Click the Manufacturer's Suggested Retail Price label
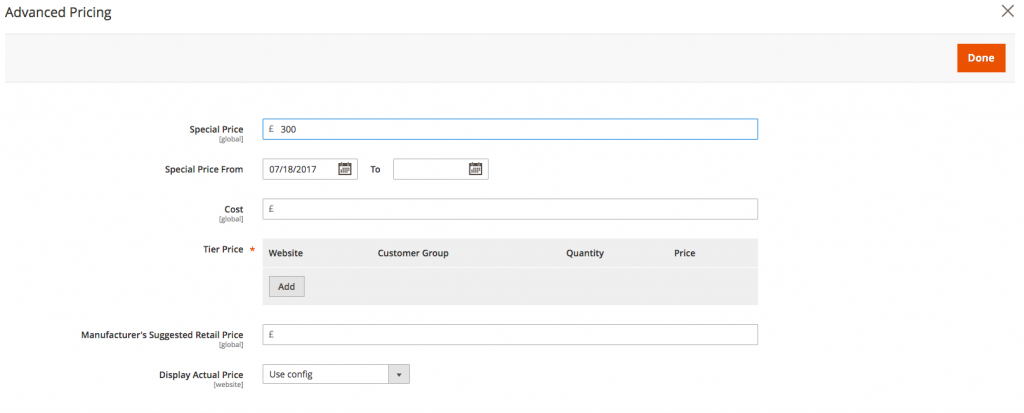 pos(162,335)
